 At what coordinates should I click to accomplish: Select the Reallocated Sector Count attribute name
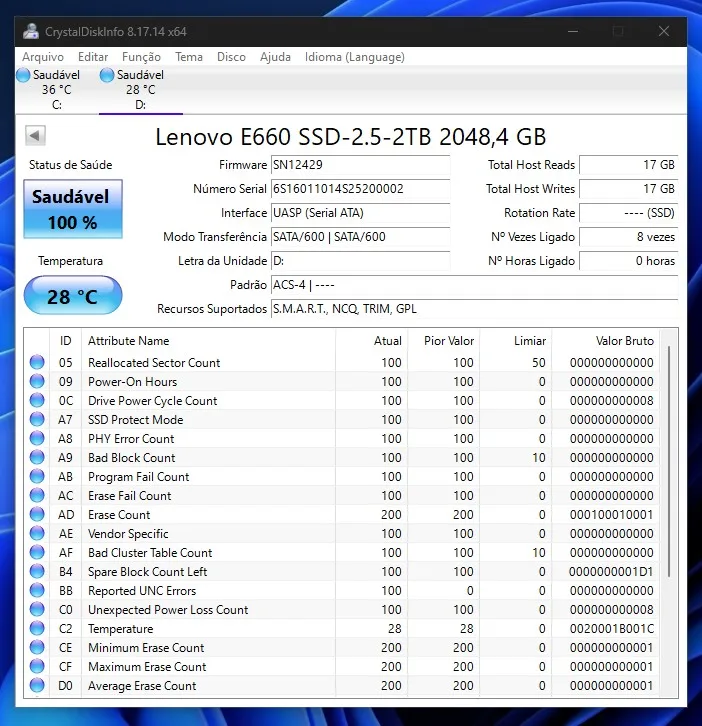[154, 363]
